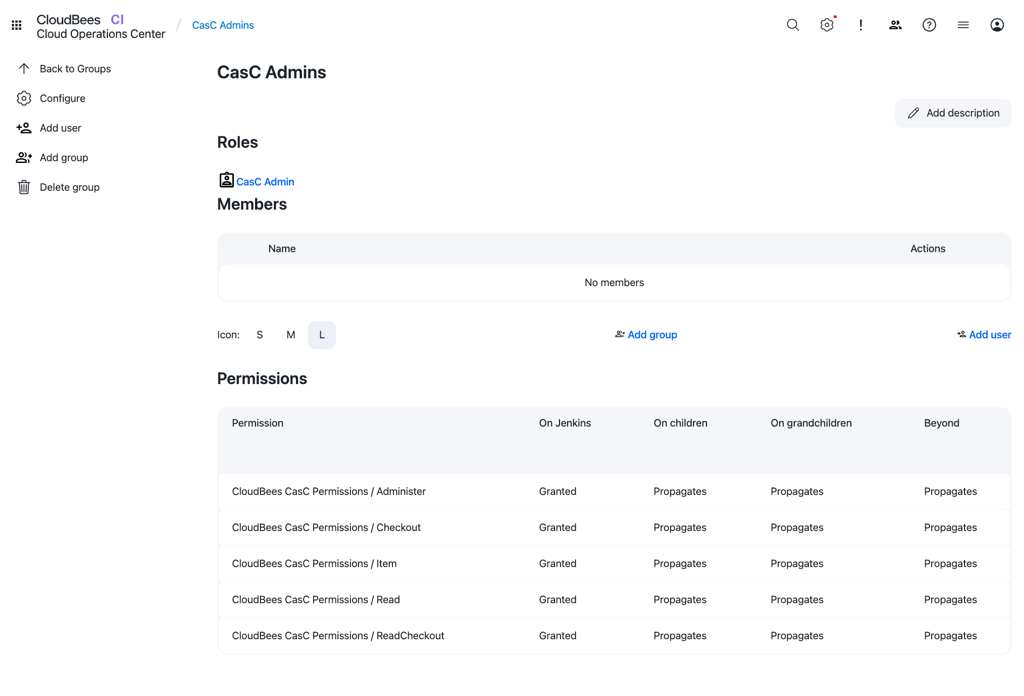Viewport: 1024px width, 696px height.
Task: Go Back to Groups in sidebar
Action: pyautogui.click(x=74, y=69)
